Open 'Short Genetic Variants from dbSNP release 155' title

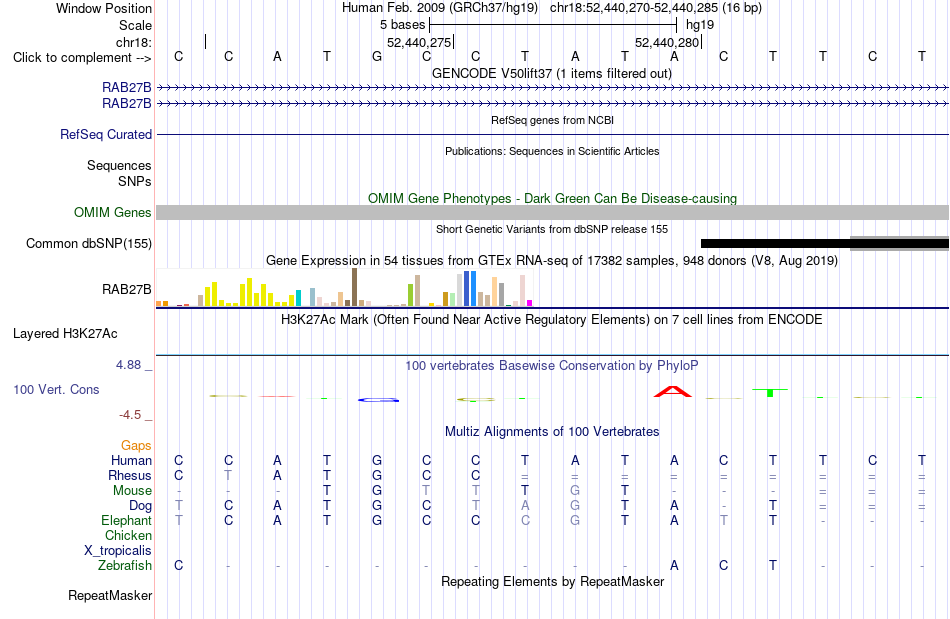click(x=551, y=229)
